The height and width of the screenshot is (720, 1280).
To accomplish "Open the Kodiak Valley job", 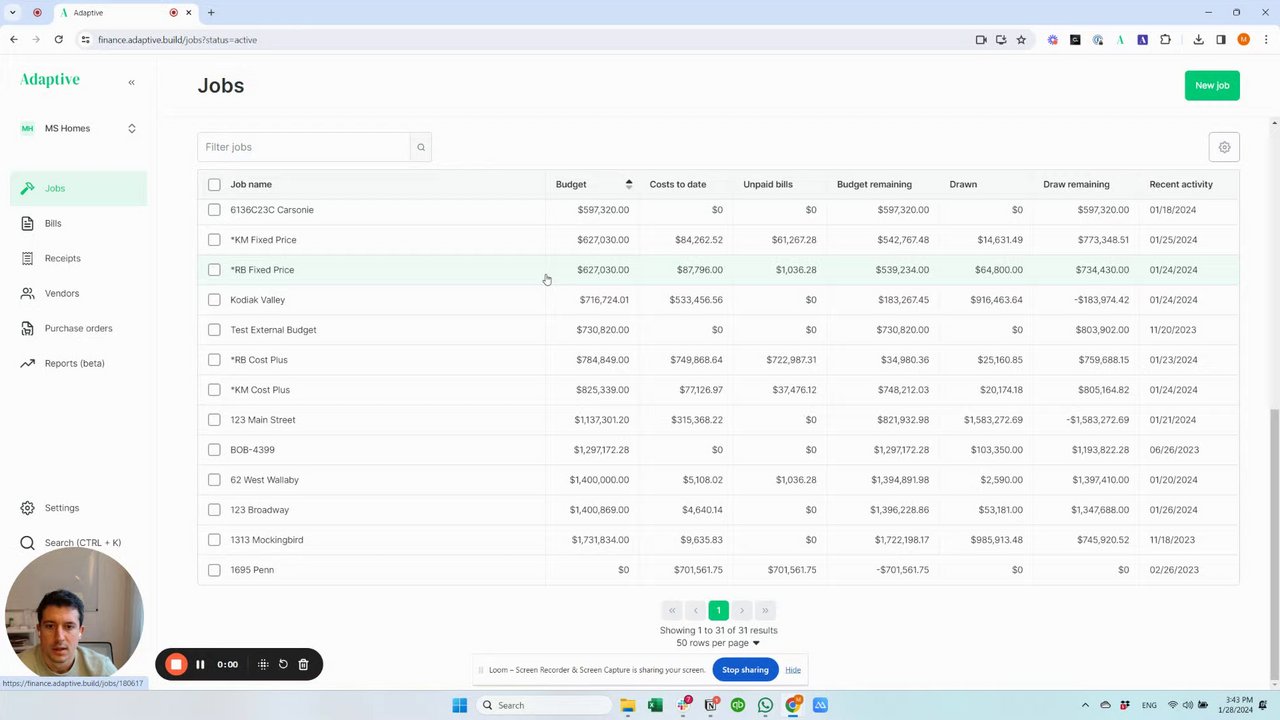I will 257,300.
